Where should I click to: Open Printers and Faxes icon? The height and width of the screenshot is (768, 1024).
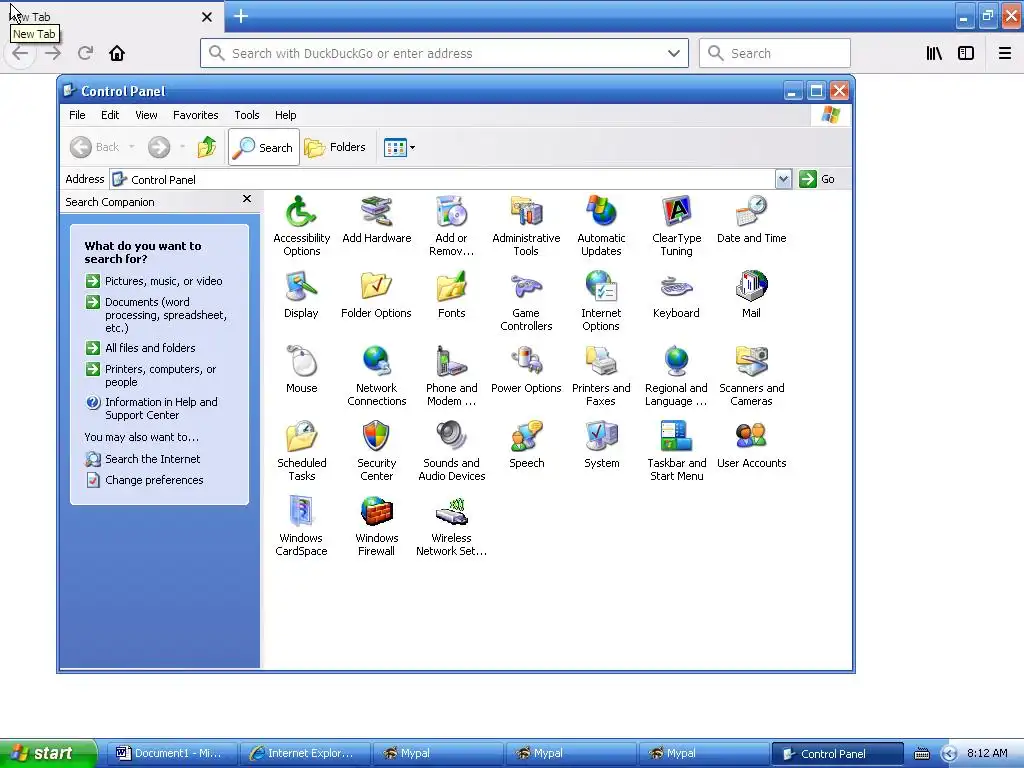coord(601,376)
